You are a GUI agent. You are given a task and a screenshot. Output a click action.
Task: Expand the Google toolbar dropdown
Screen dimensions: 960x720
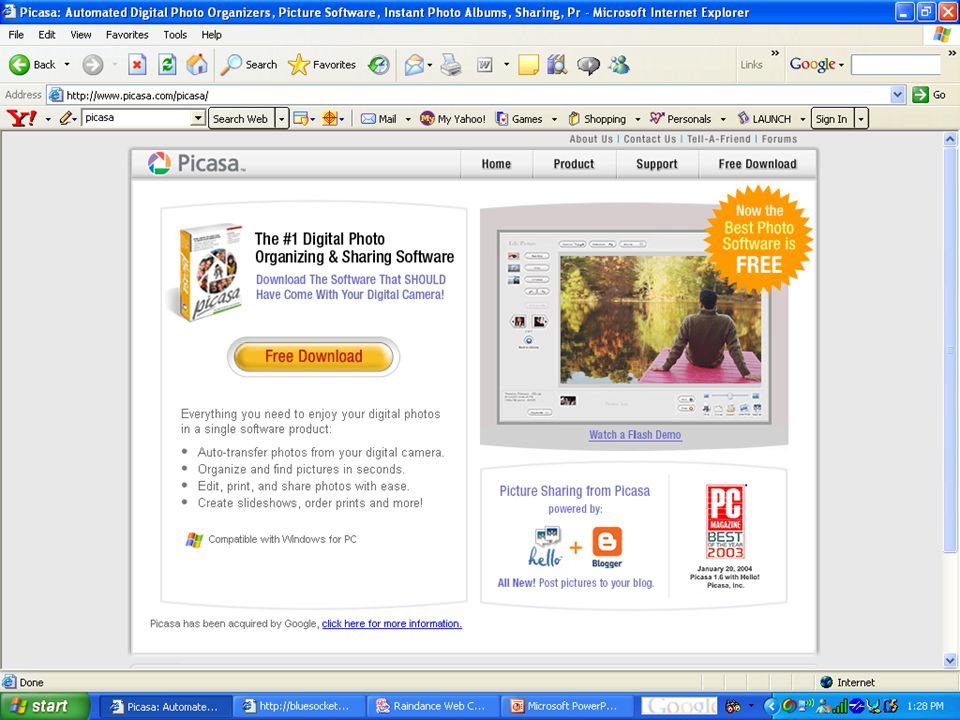(841, 64)
